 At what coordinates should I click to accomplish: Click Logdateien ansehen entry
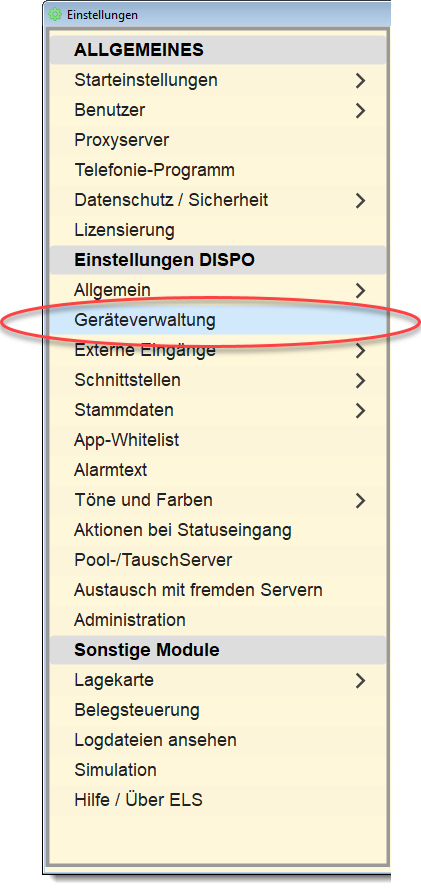click(218, 740)
